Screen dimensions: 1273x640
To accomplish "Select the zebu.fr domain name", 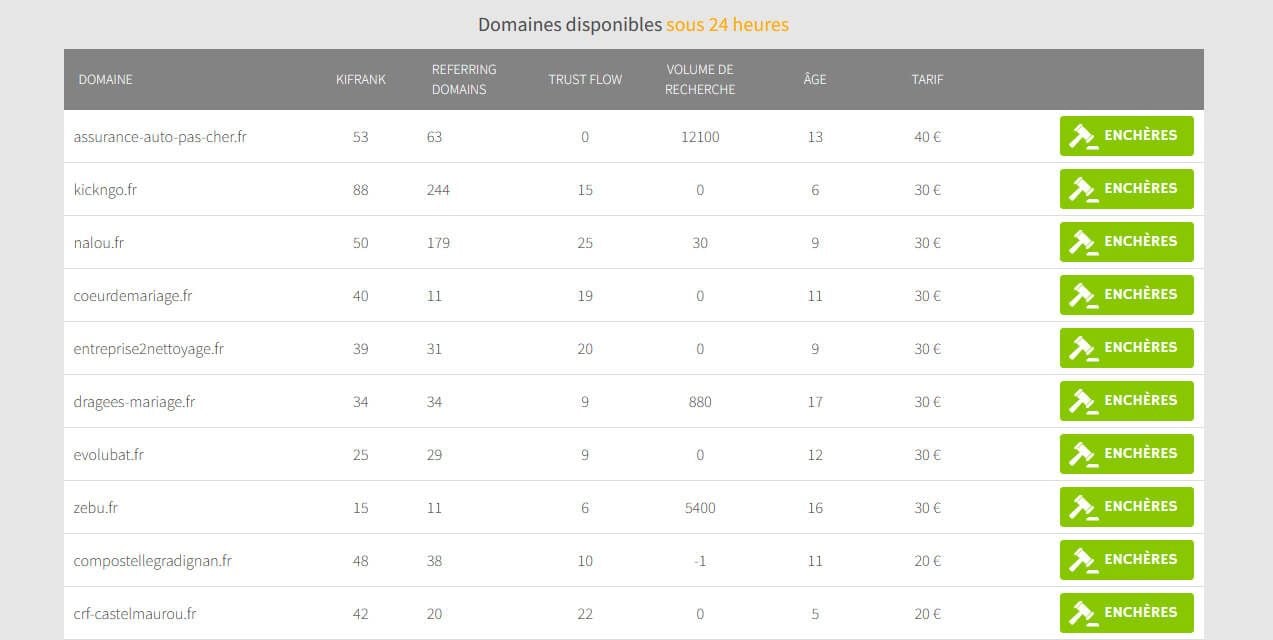I will [x=96, y=508].
